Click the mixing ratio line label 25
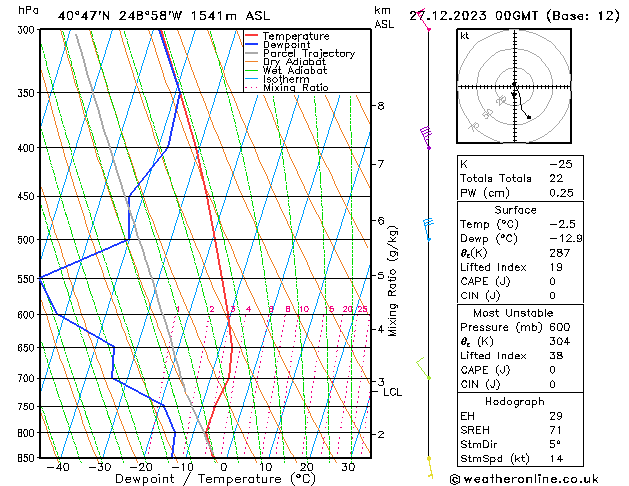 (362, 309)
